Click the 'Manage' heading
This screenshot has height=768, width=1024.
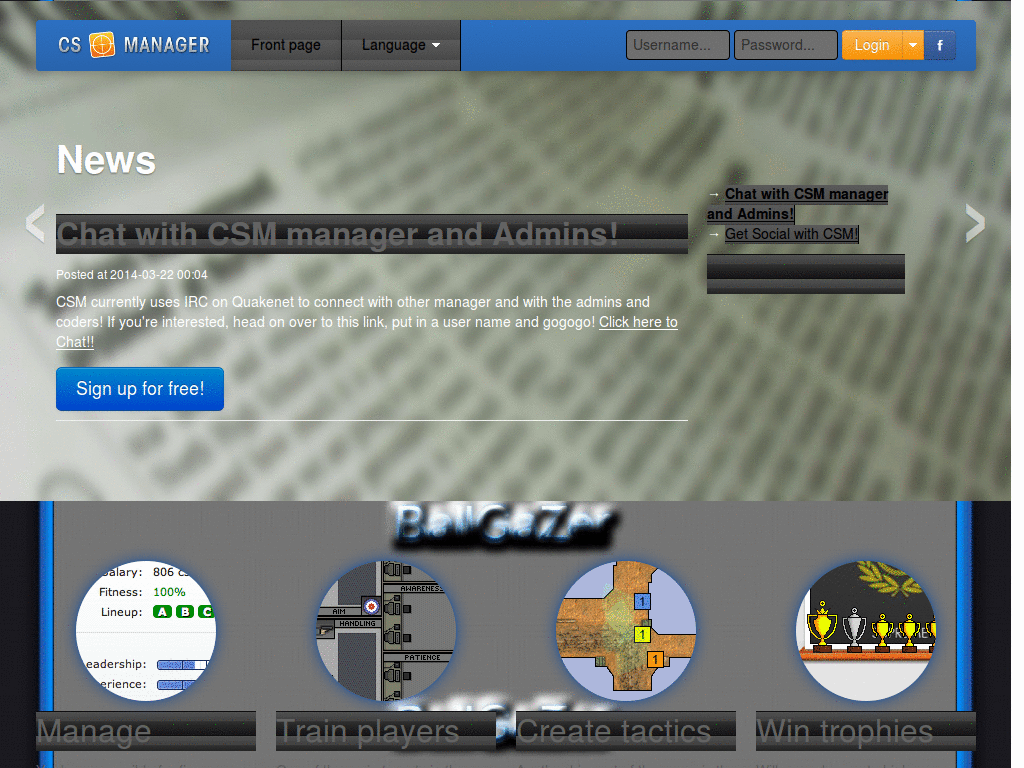tap(94, 731)
